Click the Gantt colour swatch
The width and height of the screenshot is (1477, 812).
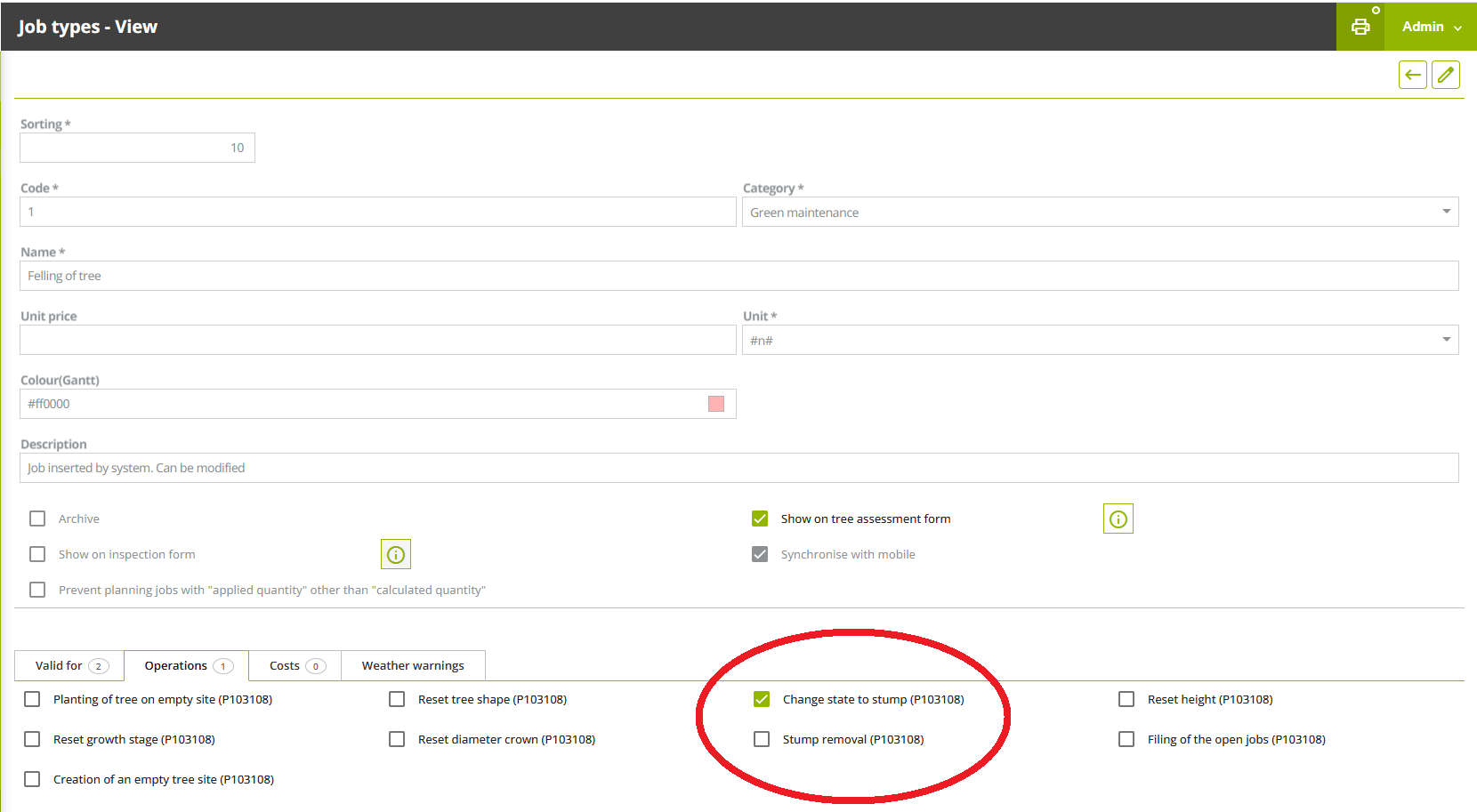(x=716, y=404)
